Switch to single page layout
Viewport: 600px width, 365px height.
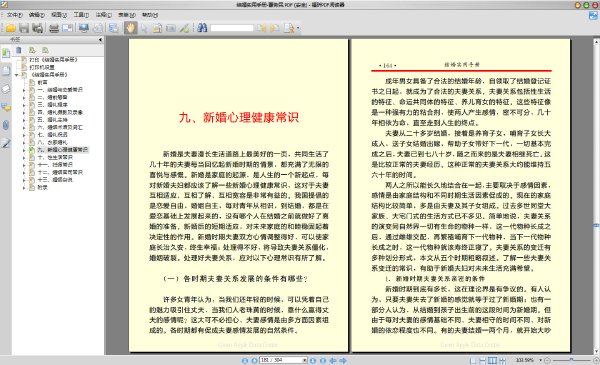click(473, 360)
